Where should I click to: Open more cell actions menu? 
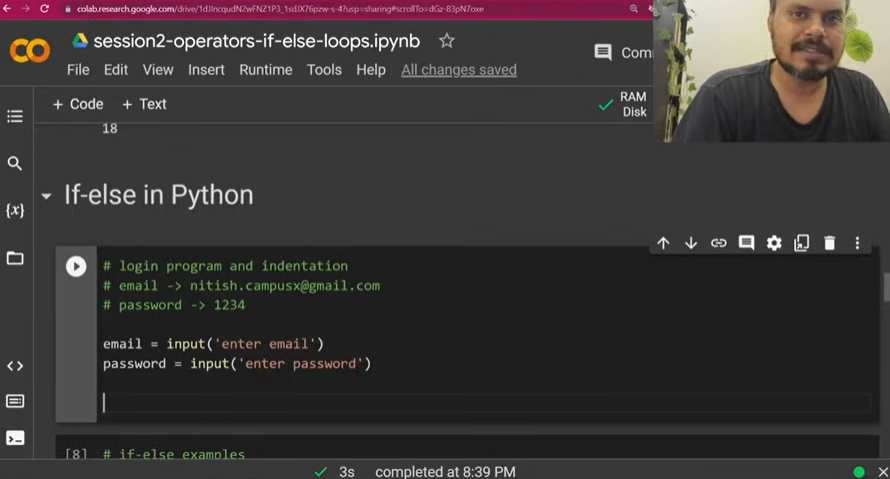[857, 243]
